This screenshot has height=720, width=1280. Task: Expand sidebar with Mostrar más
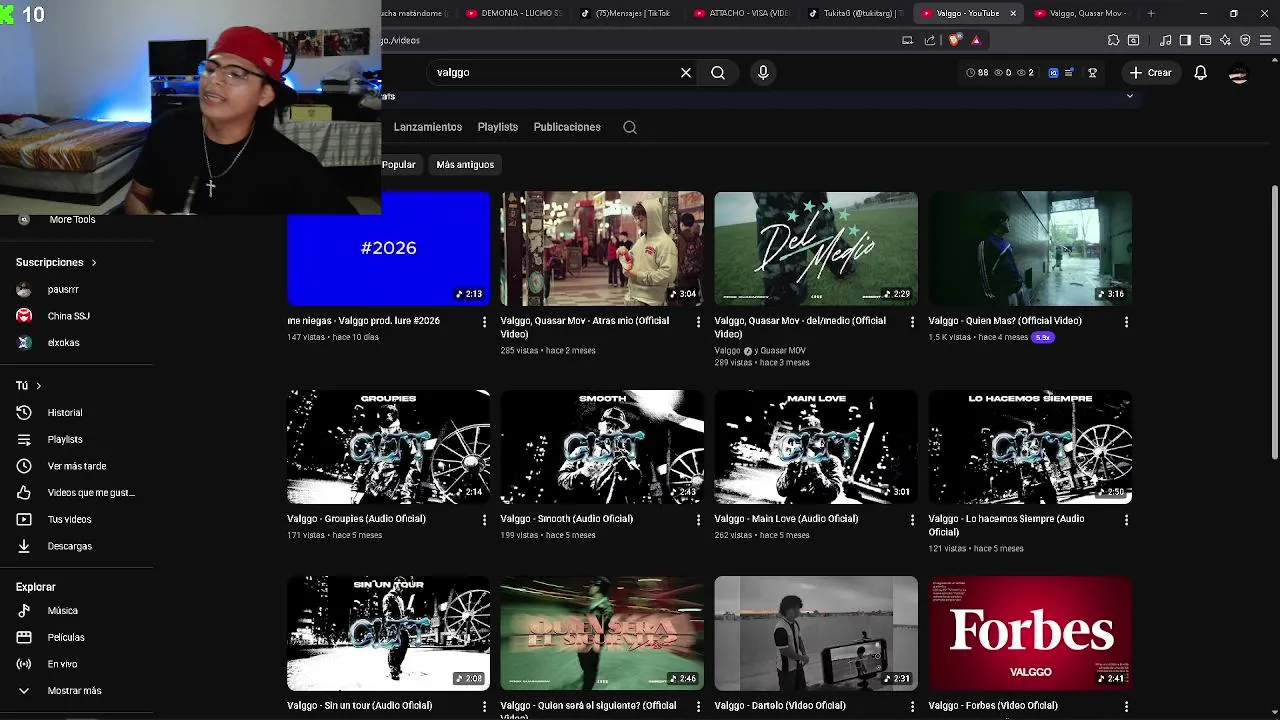click(x=76, y=691)
